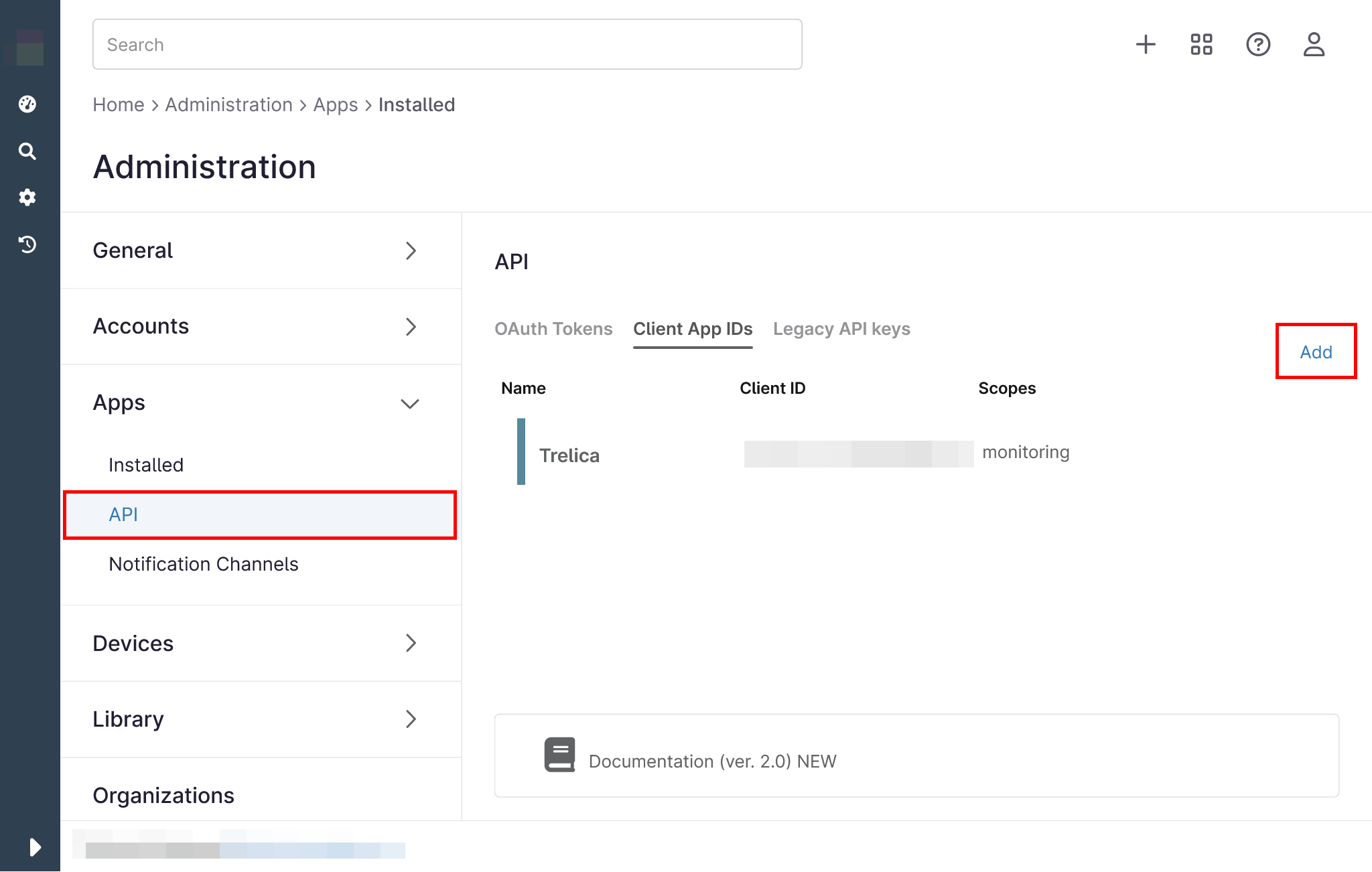Click the Client ID column header

point(772,388)
